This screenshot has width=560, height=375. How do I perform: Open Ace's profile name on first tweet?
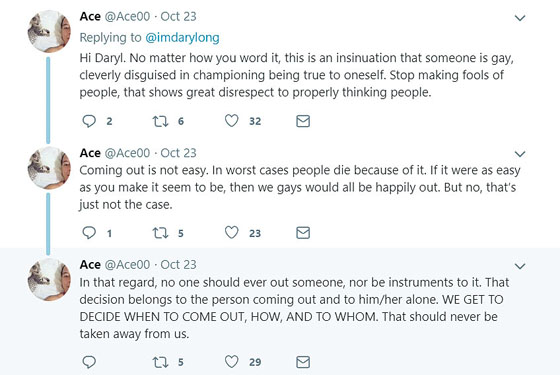pos(90,16)
